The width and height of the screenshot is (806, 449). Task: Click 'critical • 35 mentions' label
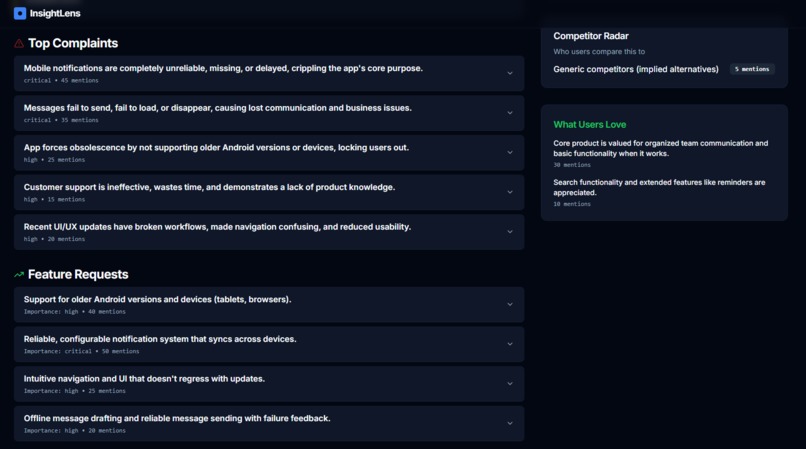61,120
